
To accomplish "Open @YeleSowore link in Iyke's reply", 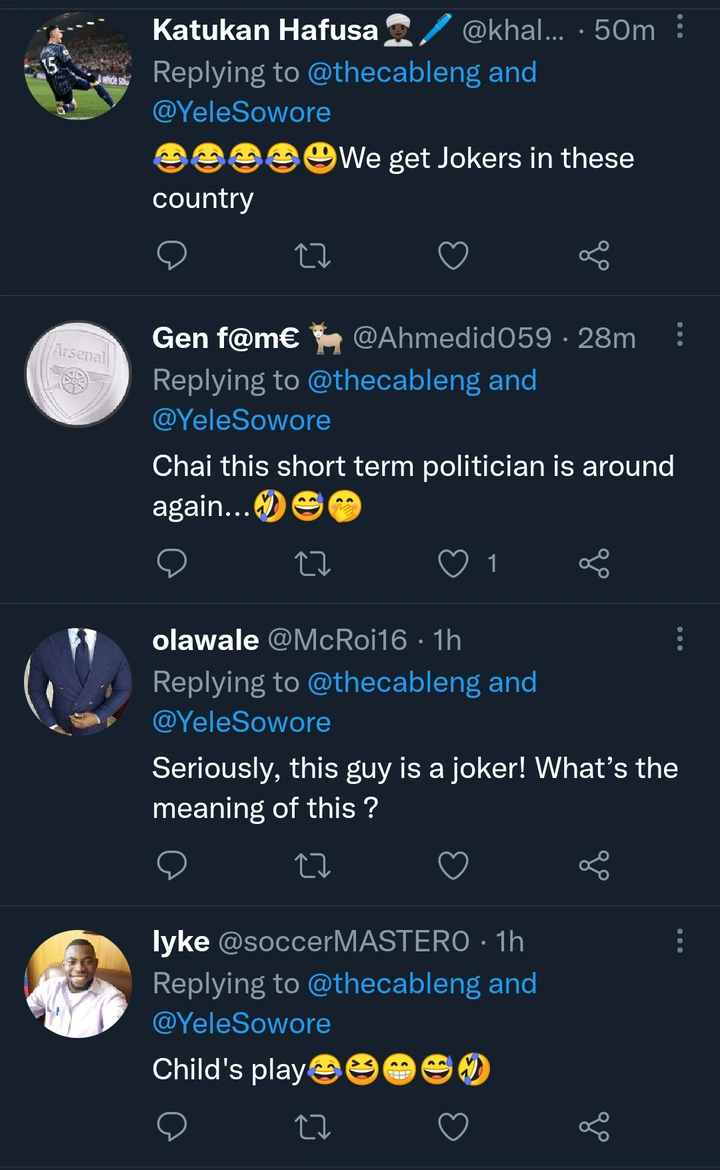I will pos(241,1024).
